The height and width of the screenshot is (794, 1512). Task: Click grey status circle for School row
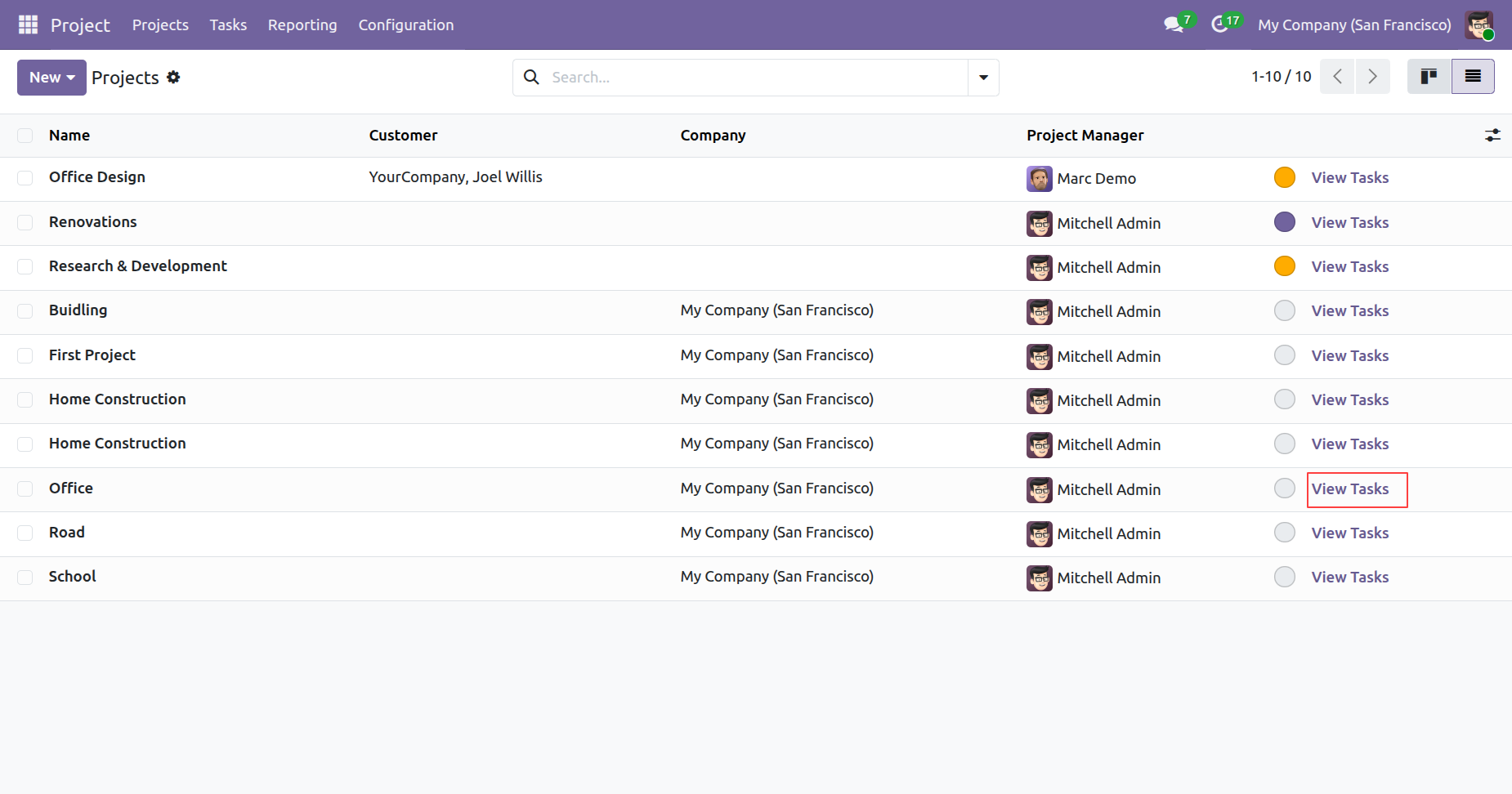click(x=1285, y=577)
